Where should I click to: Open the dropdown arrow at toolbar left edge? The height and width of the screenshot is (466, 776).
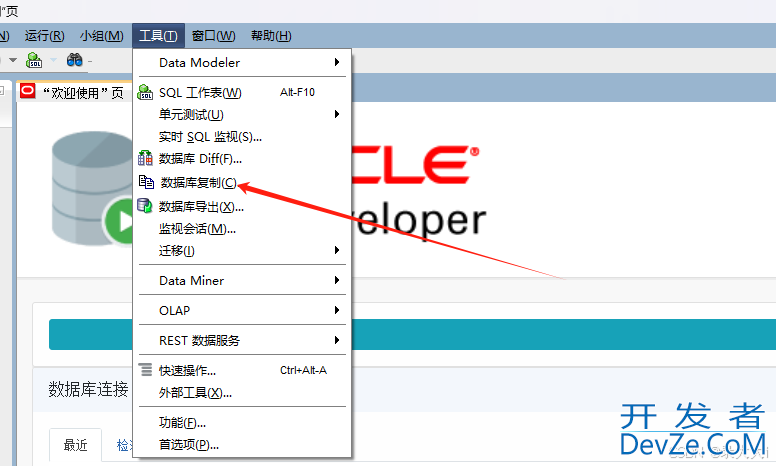[13, 60]
